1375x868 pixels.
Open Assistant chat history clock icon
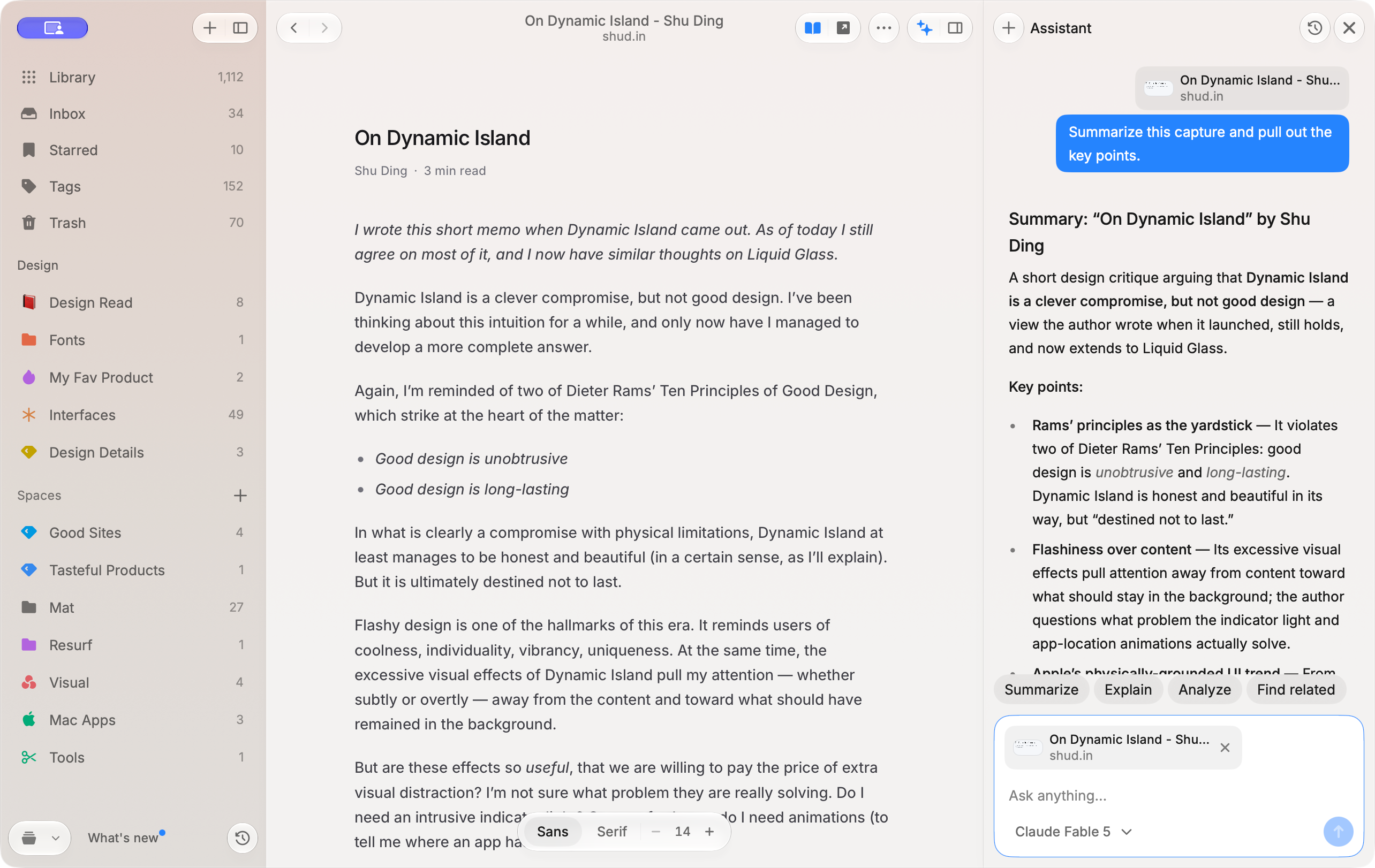pos(1315,28)
